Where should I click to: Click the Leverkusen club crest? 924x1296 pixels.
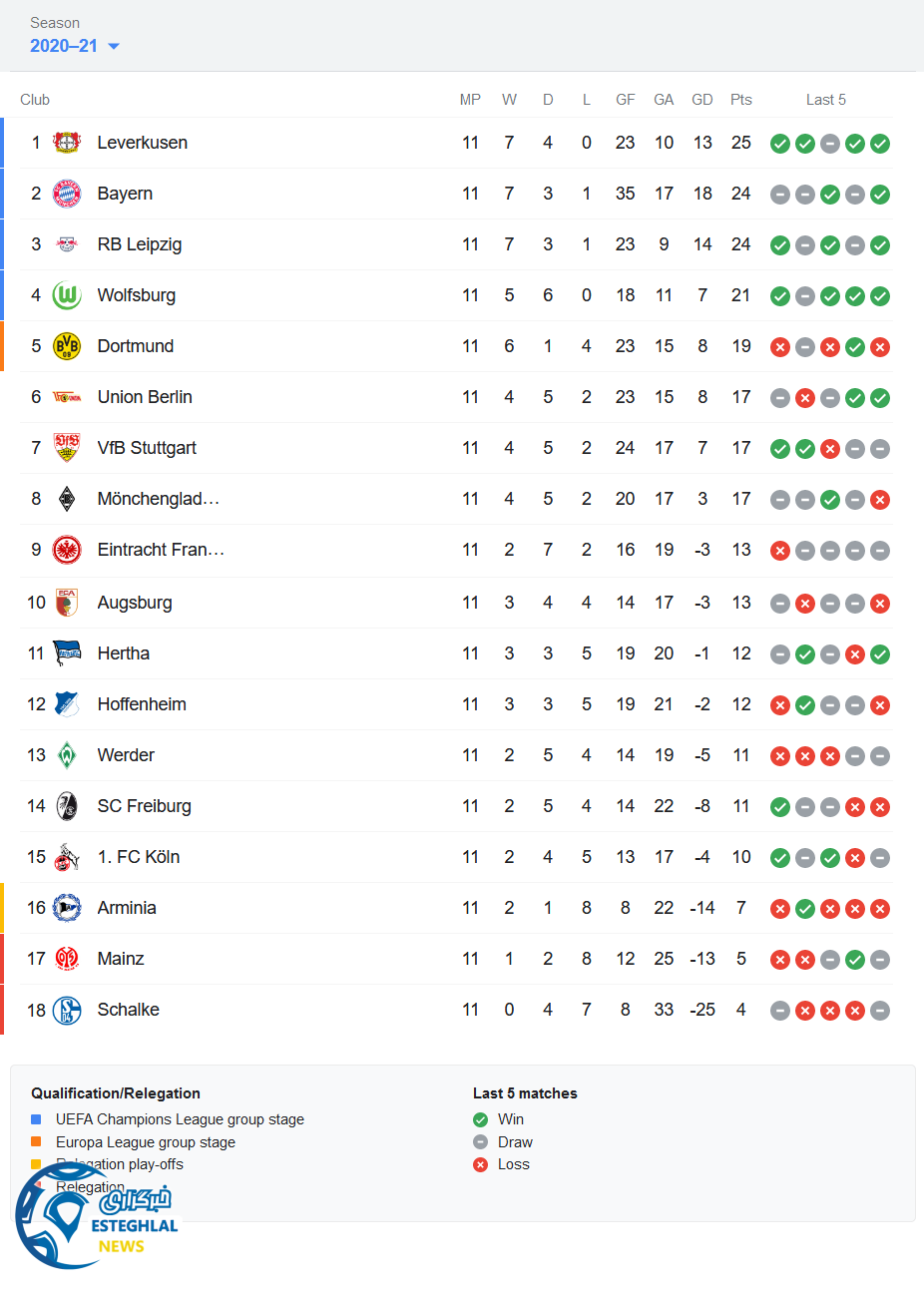pyautogui.click(x=67, y=143)
